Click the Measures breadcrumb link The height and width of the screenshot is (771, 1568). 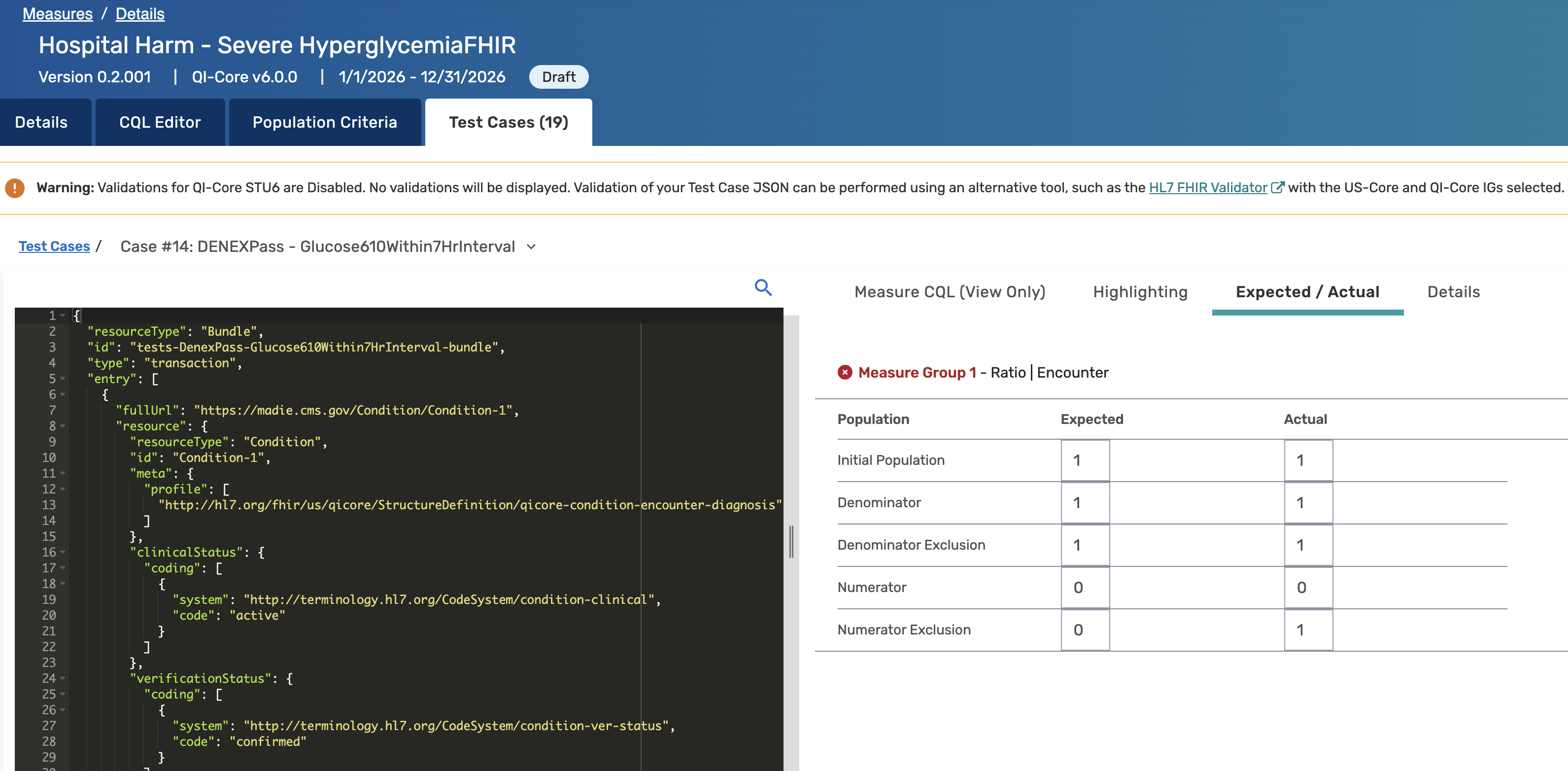(x=57, y=13)
